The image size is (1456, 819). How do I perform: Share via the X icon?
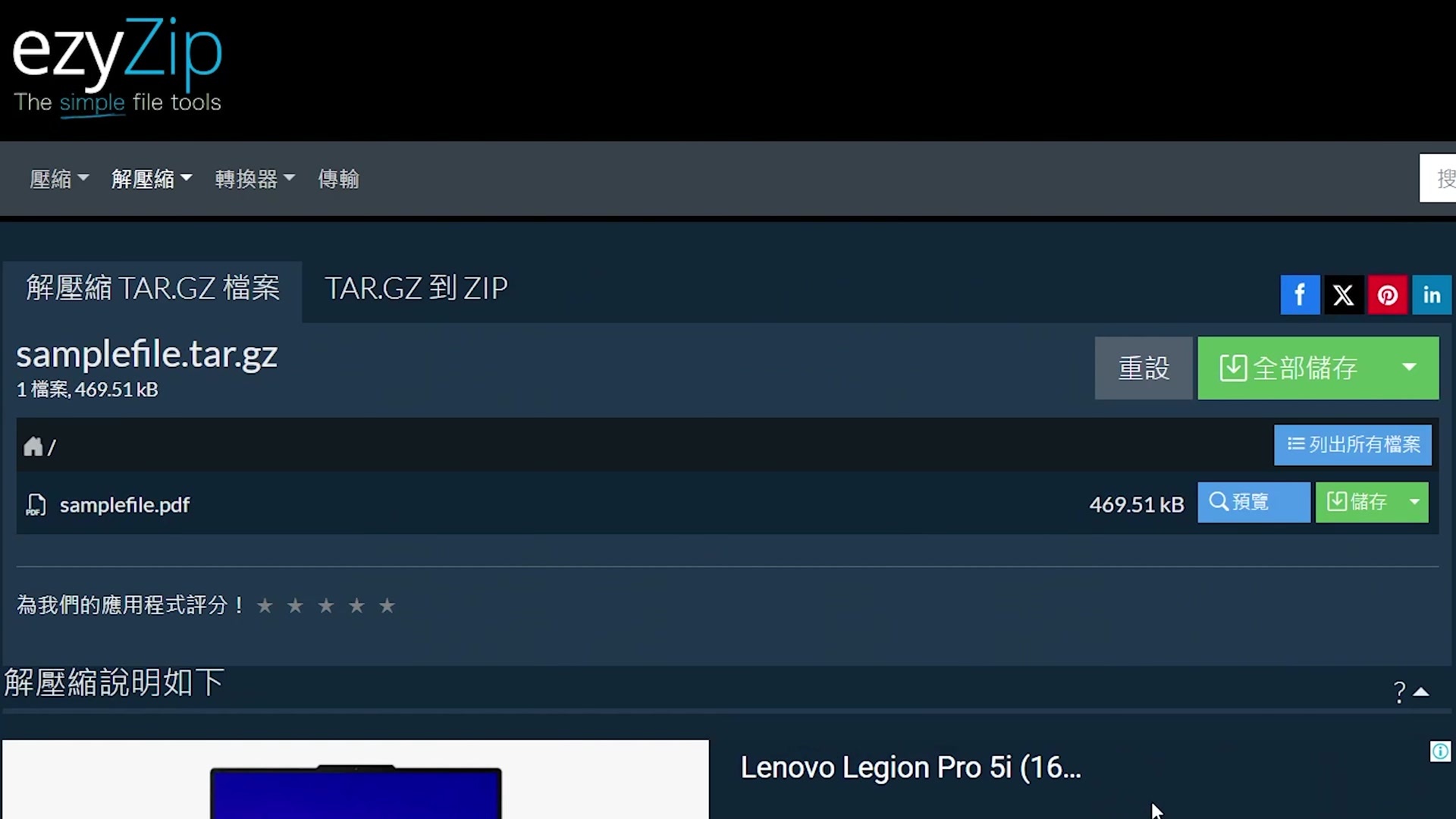(x=1344, y=295)
